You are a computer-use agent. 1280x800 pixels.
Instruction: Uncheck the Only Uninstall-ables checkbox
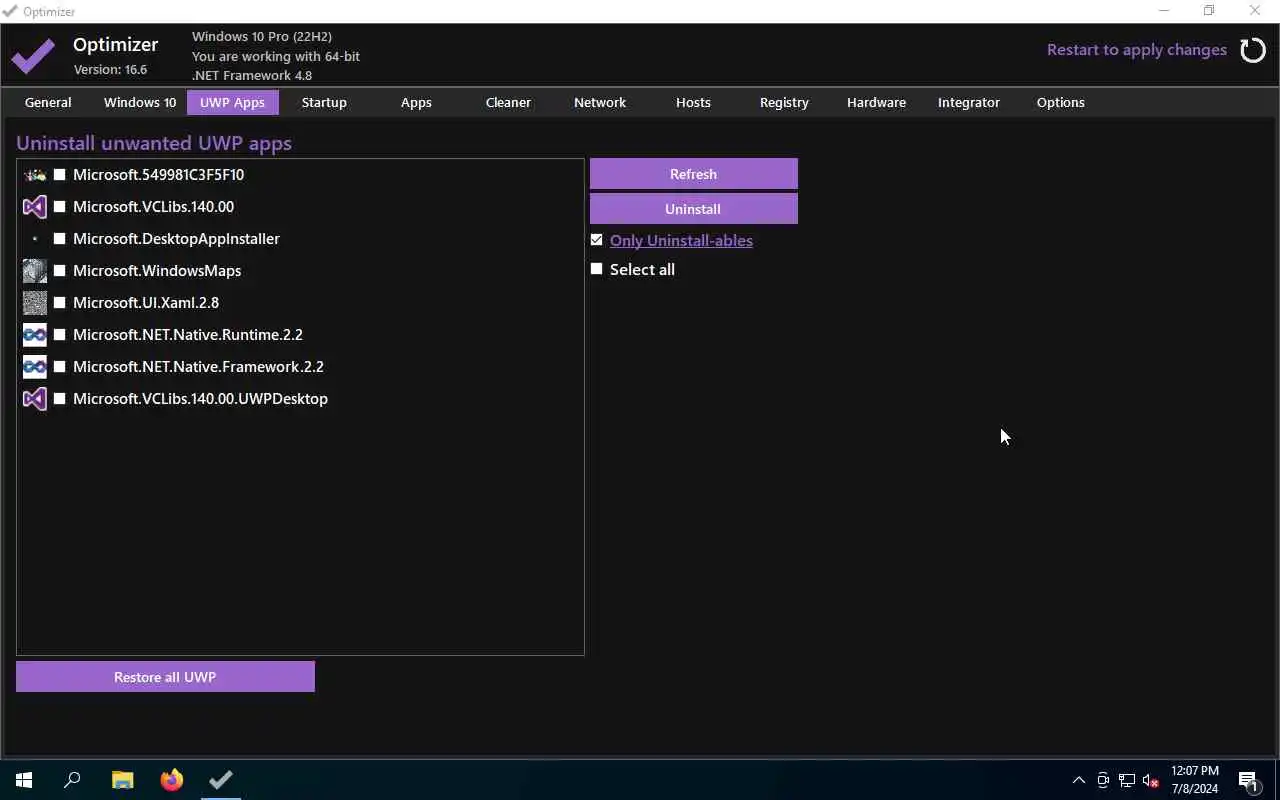597,240
